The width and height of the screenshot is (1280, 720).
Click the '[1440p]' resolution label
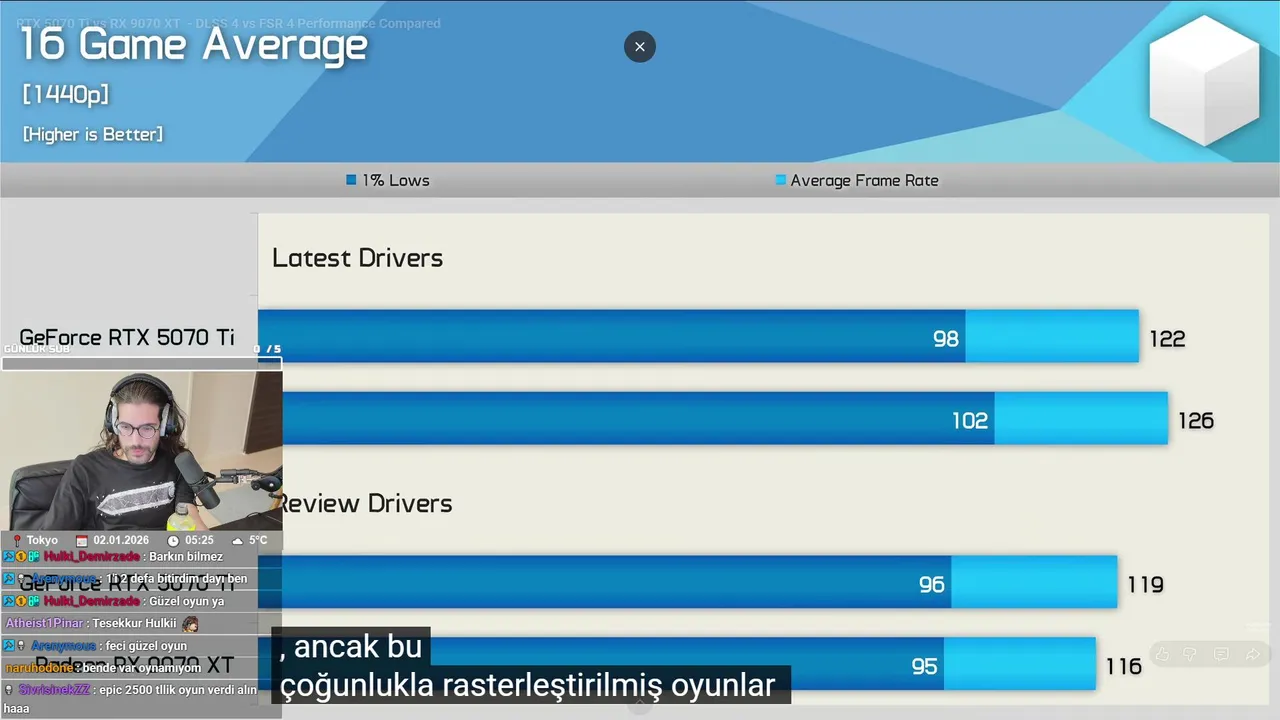point(65,94)
